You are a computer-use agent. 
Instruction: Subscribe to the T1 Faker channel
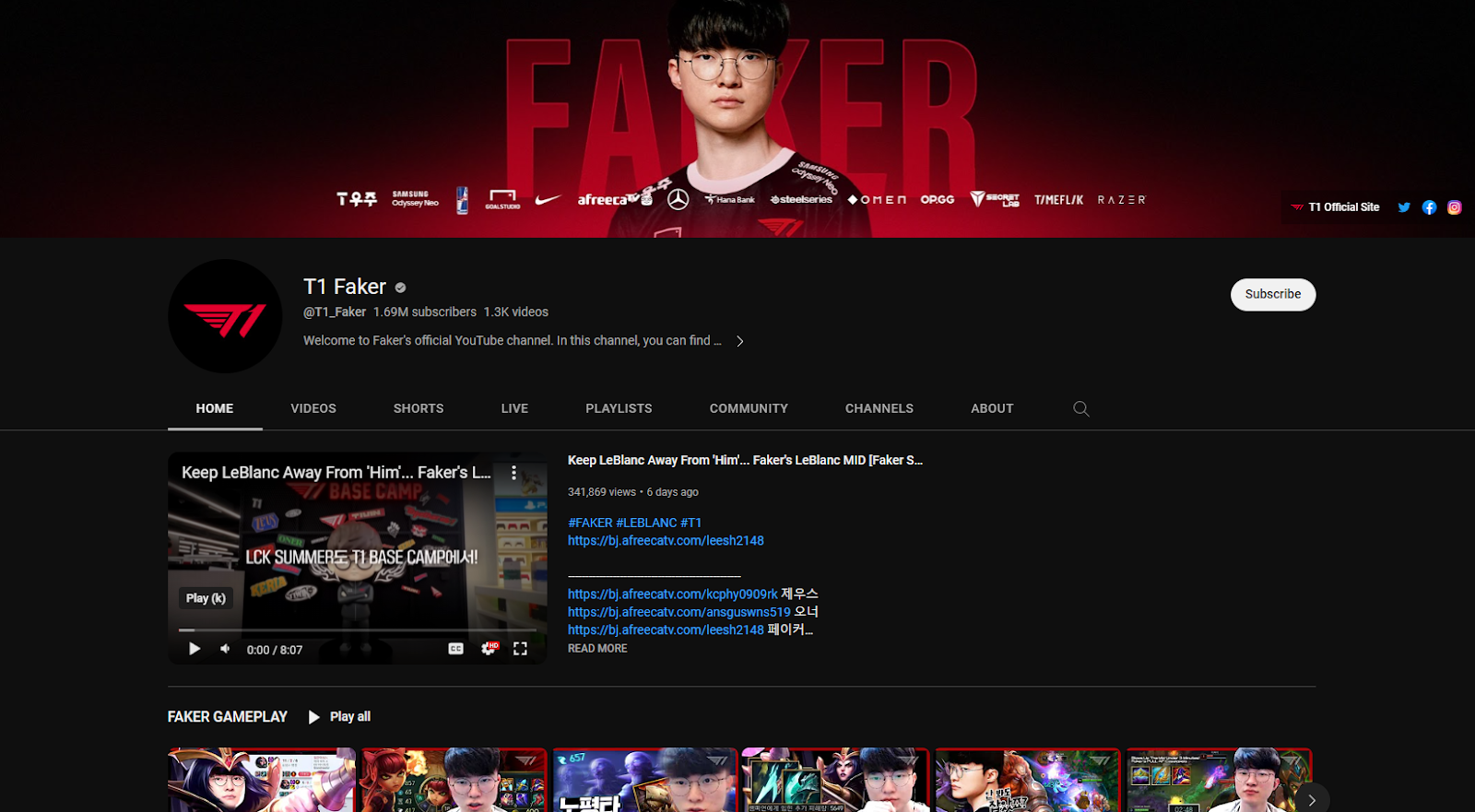coord(1273,294)
